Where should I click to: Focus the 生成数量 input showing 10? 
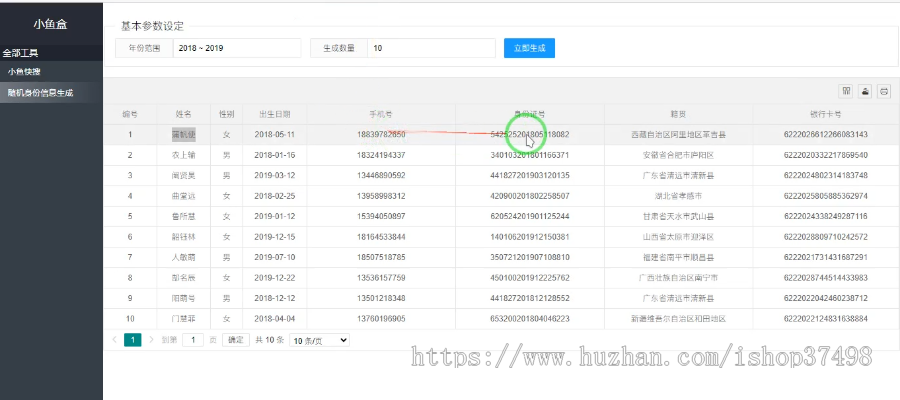[432, 48]
